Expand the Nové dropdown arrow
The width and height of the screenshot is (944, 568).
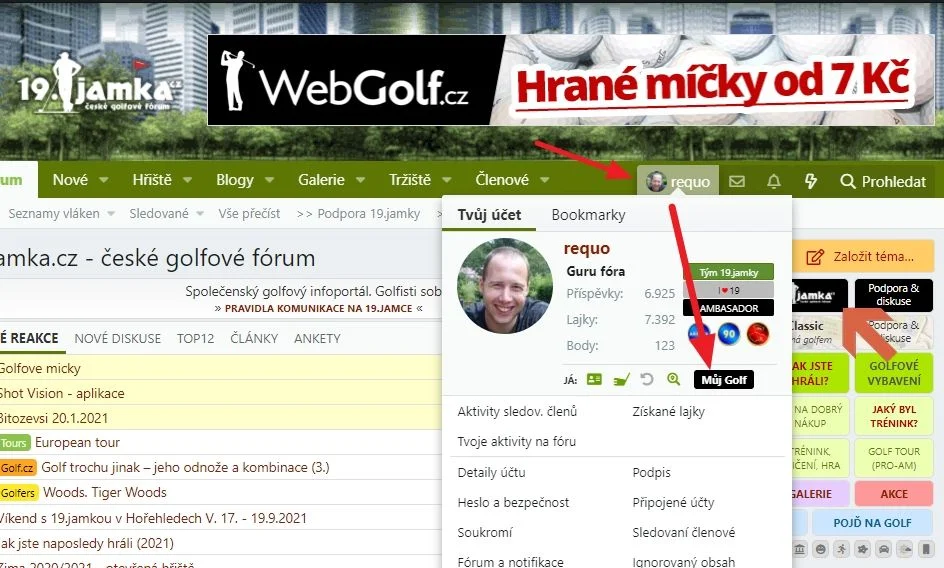[104, 180]
